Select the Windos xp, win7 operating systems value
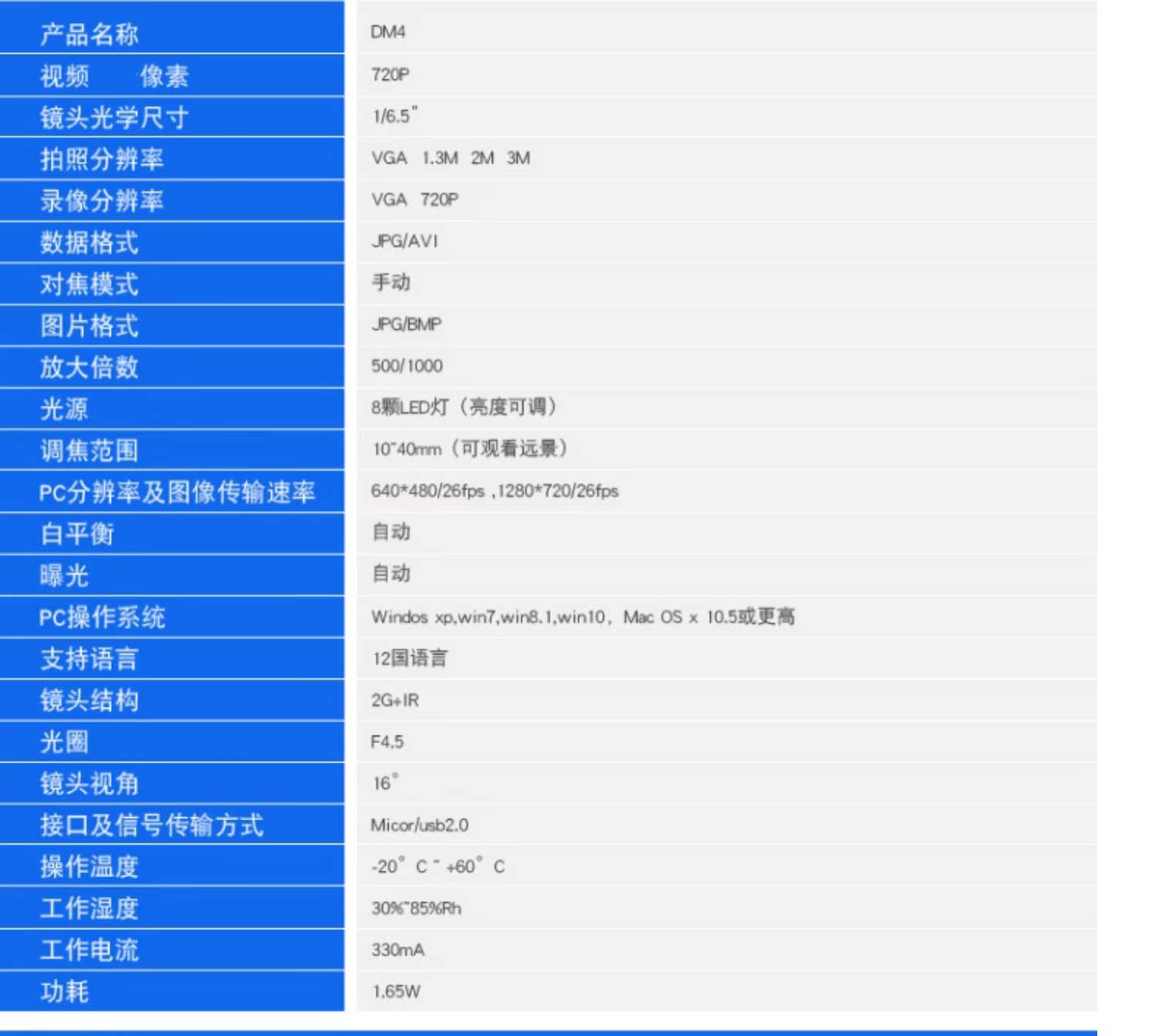 (583, 616)
